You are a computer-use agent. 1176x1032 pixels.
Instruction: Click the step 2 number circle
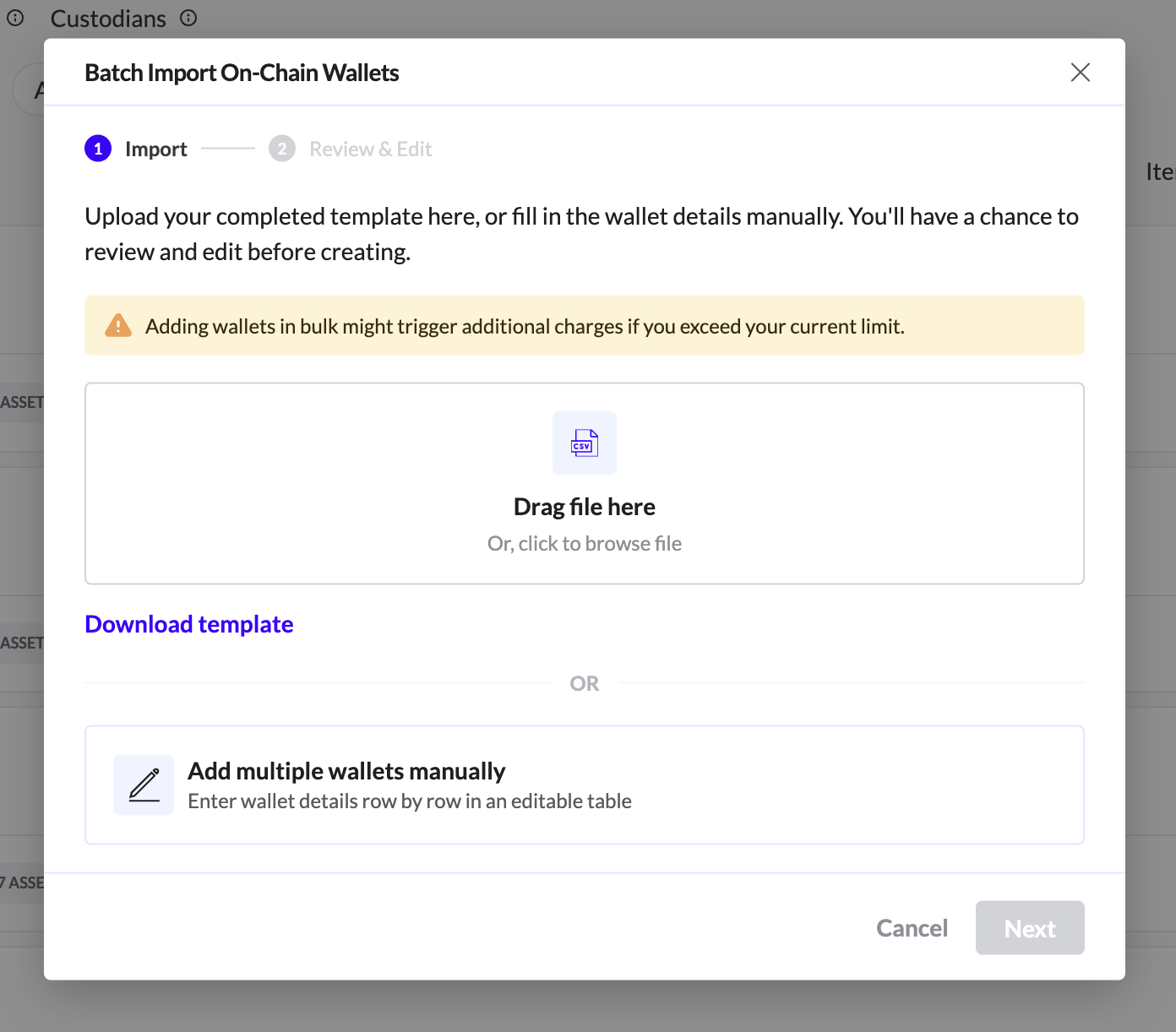[282, 149]
